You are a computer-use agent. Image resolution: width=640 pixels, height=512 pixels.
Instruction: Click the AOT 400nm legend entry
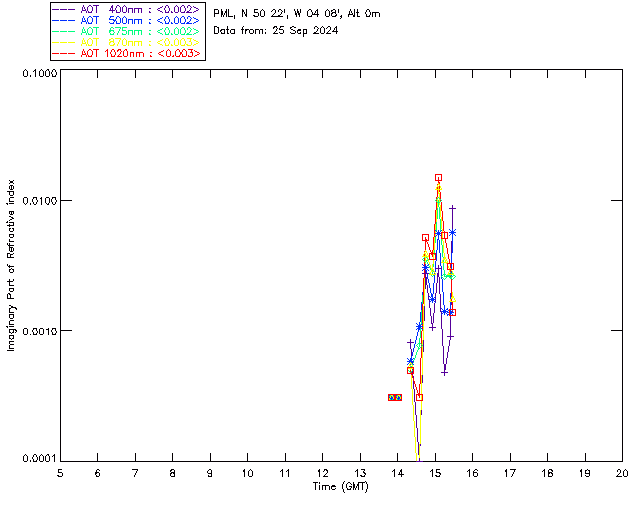click(127, 9)
